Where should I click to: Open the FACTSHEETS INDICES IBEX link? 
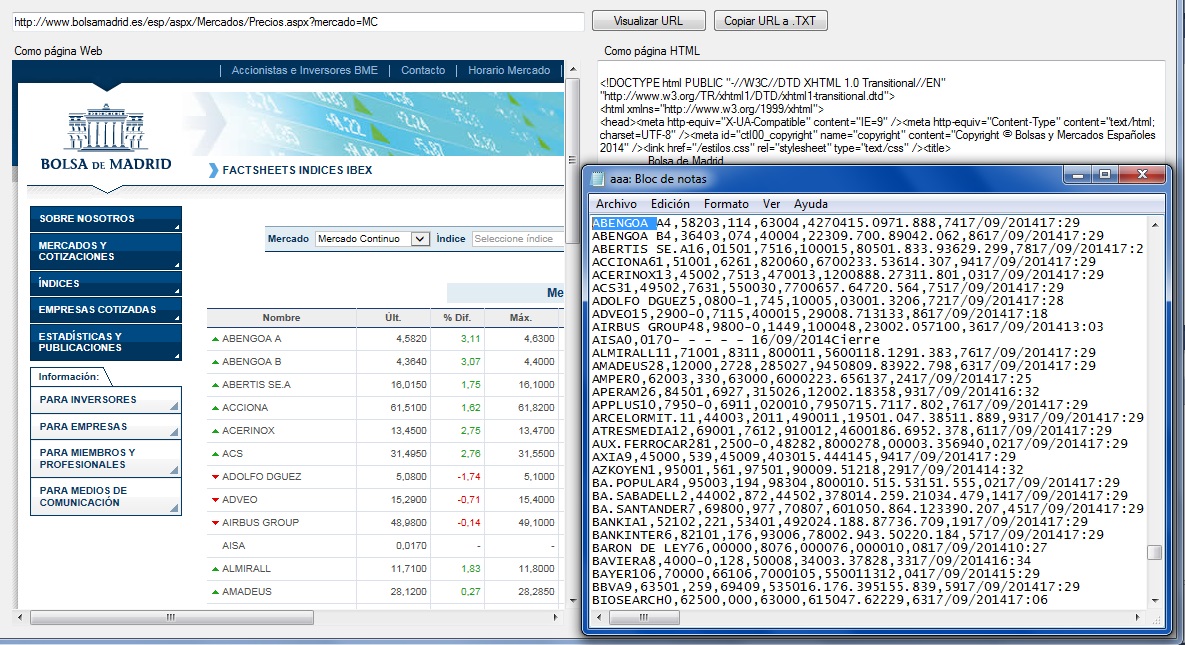pos(297,170)
